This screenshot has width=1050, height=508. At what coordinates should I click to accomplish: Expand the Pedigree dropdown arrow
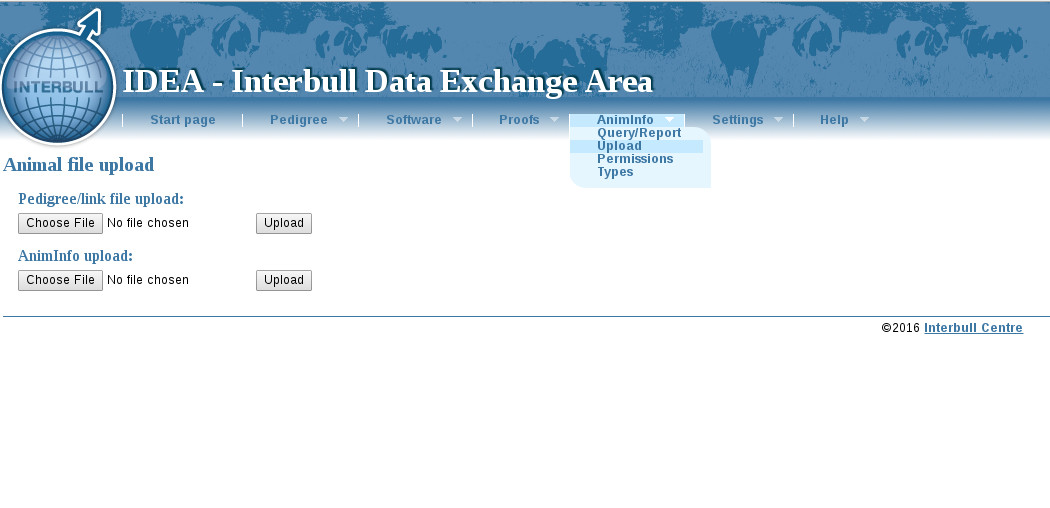point(343,120)
